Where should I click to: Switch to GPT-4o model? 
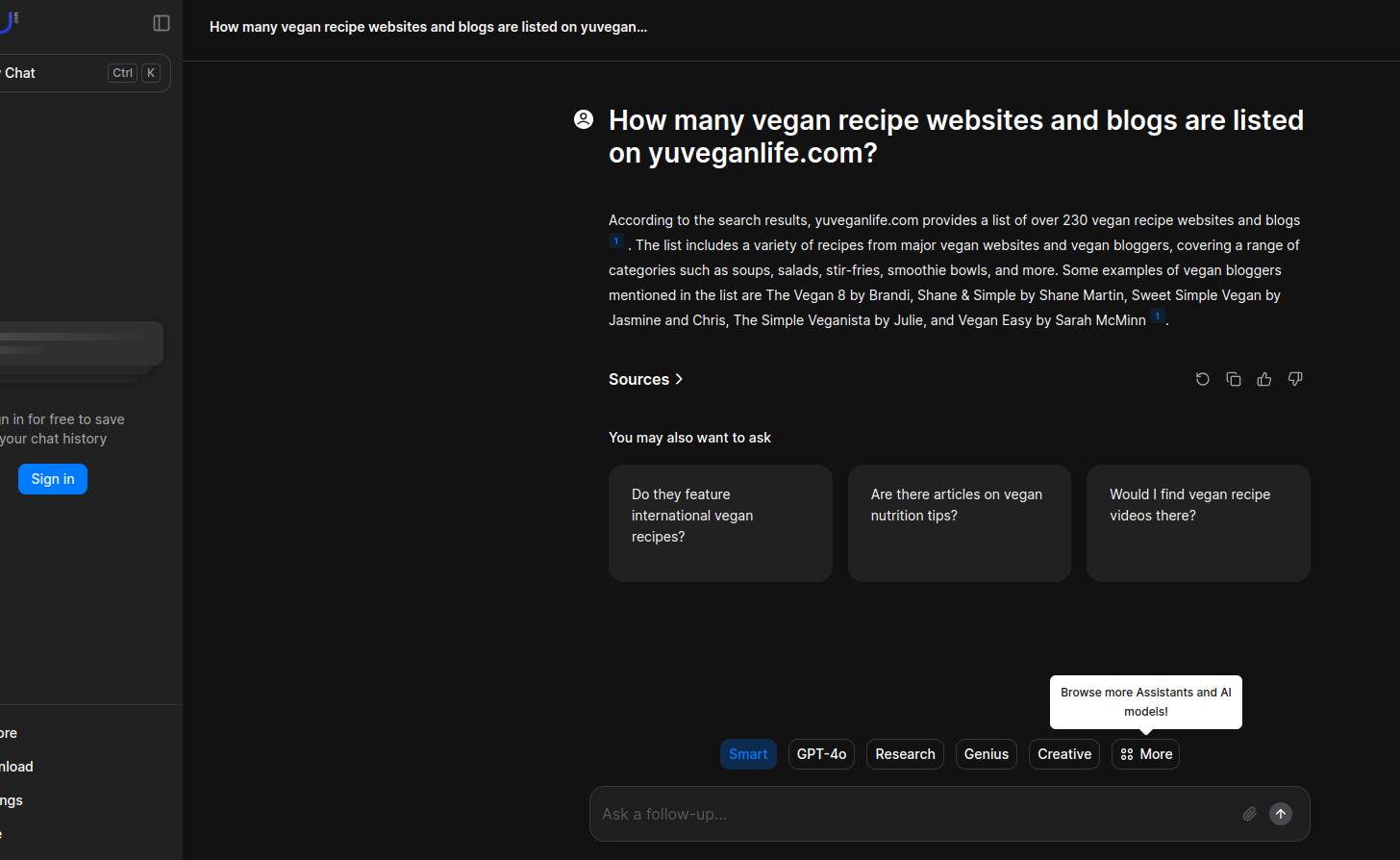coord(821,754)
